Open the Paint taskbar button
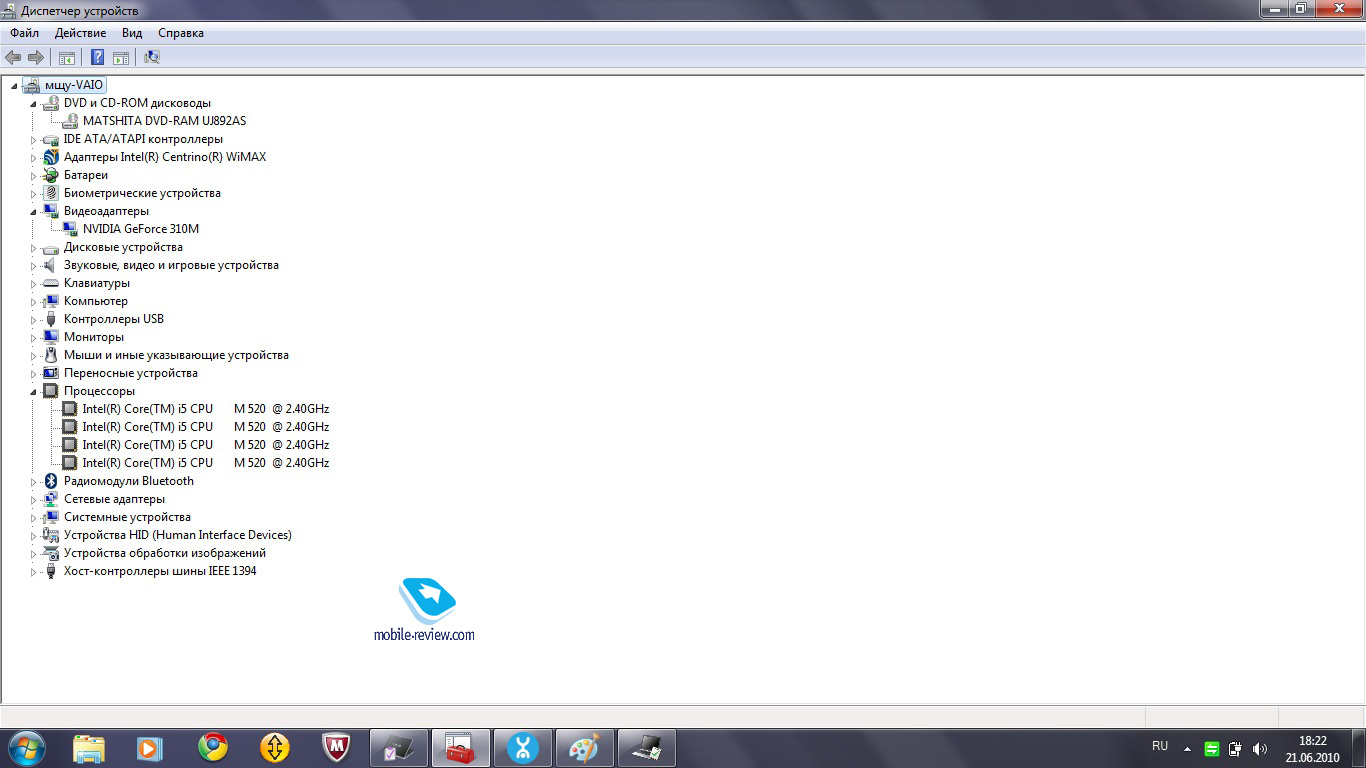Viewport: 1366px width, 768px height. [584, 747]
